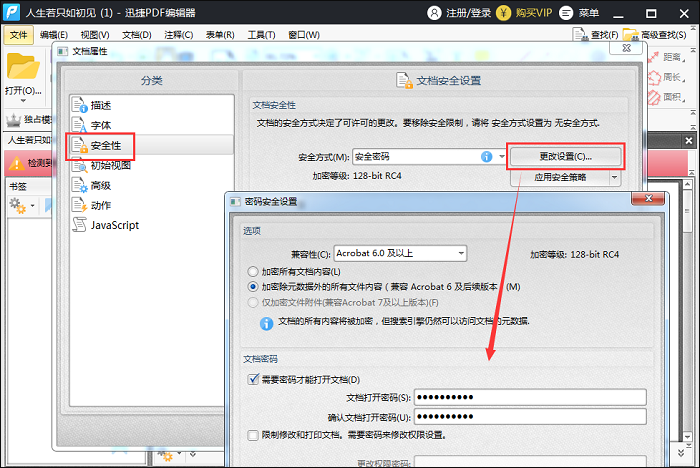Open the 文档(D) menu
Screen dimensions: 700x468
(x=137, y=35)
